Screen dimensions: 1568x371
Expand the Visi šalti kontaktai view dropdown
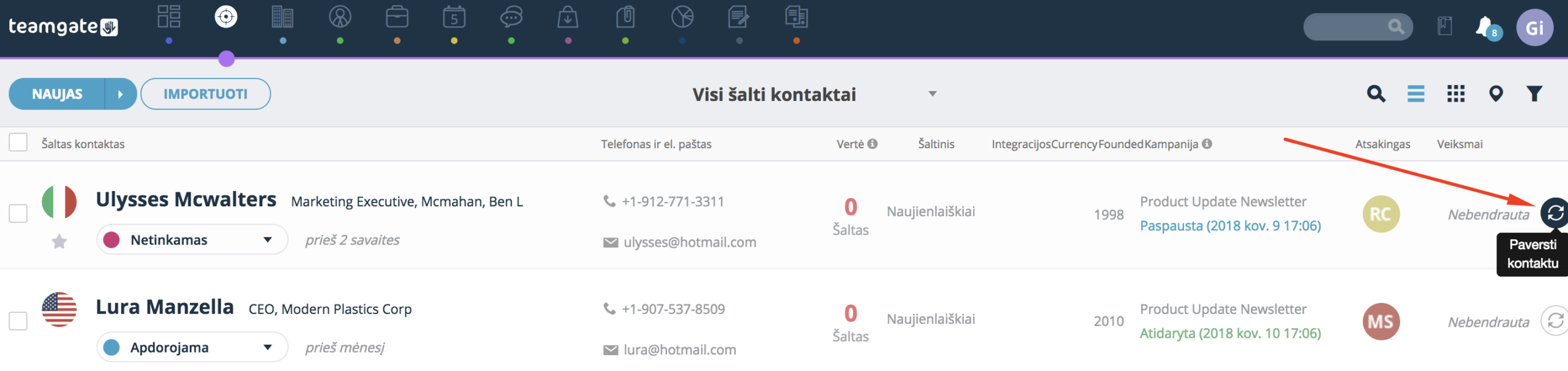point(932,94)
